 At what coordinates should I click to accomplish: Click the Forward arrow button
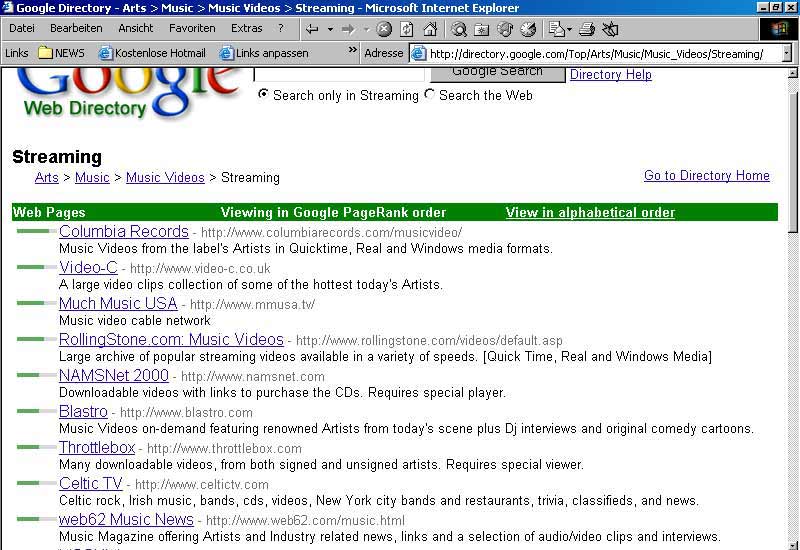point(348,30)
